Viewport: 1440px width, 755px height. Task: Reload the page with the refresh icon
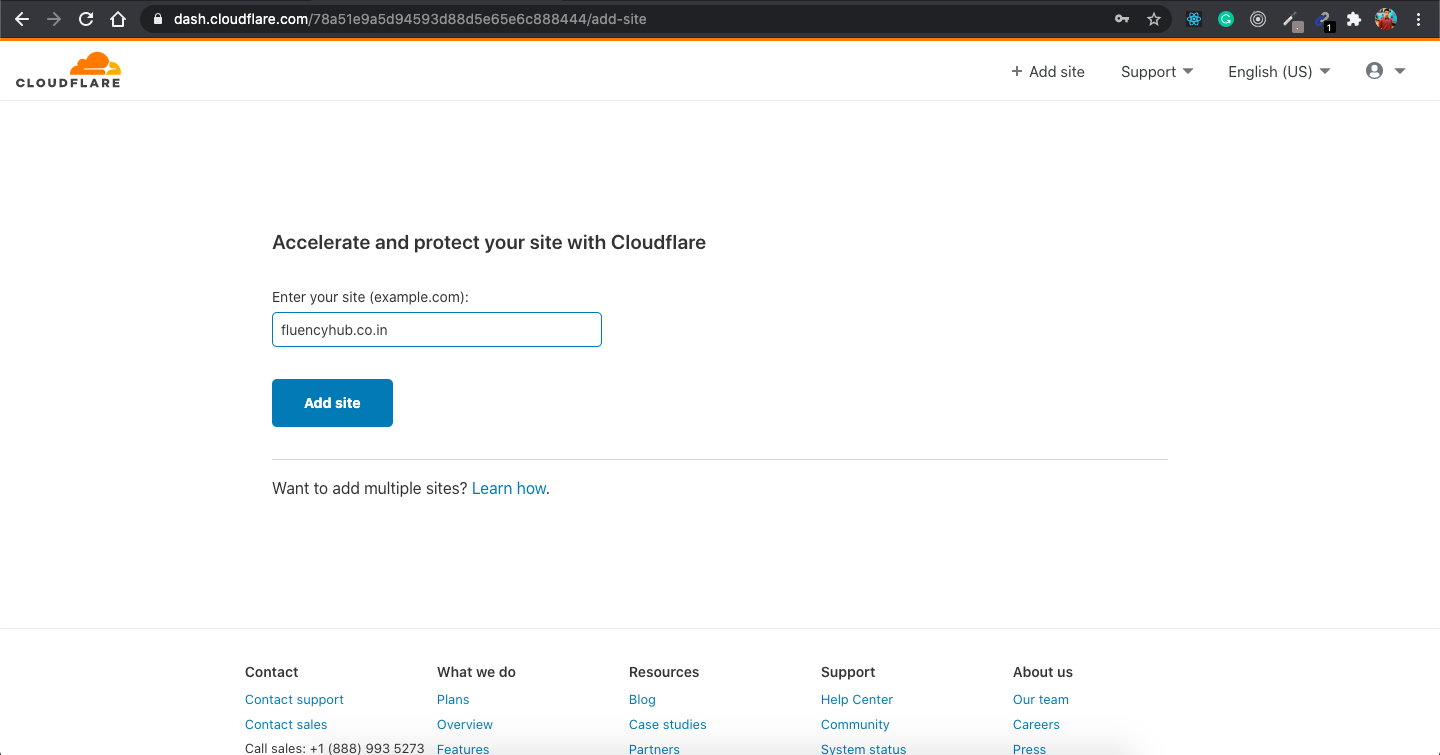coord(86,19)
